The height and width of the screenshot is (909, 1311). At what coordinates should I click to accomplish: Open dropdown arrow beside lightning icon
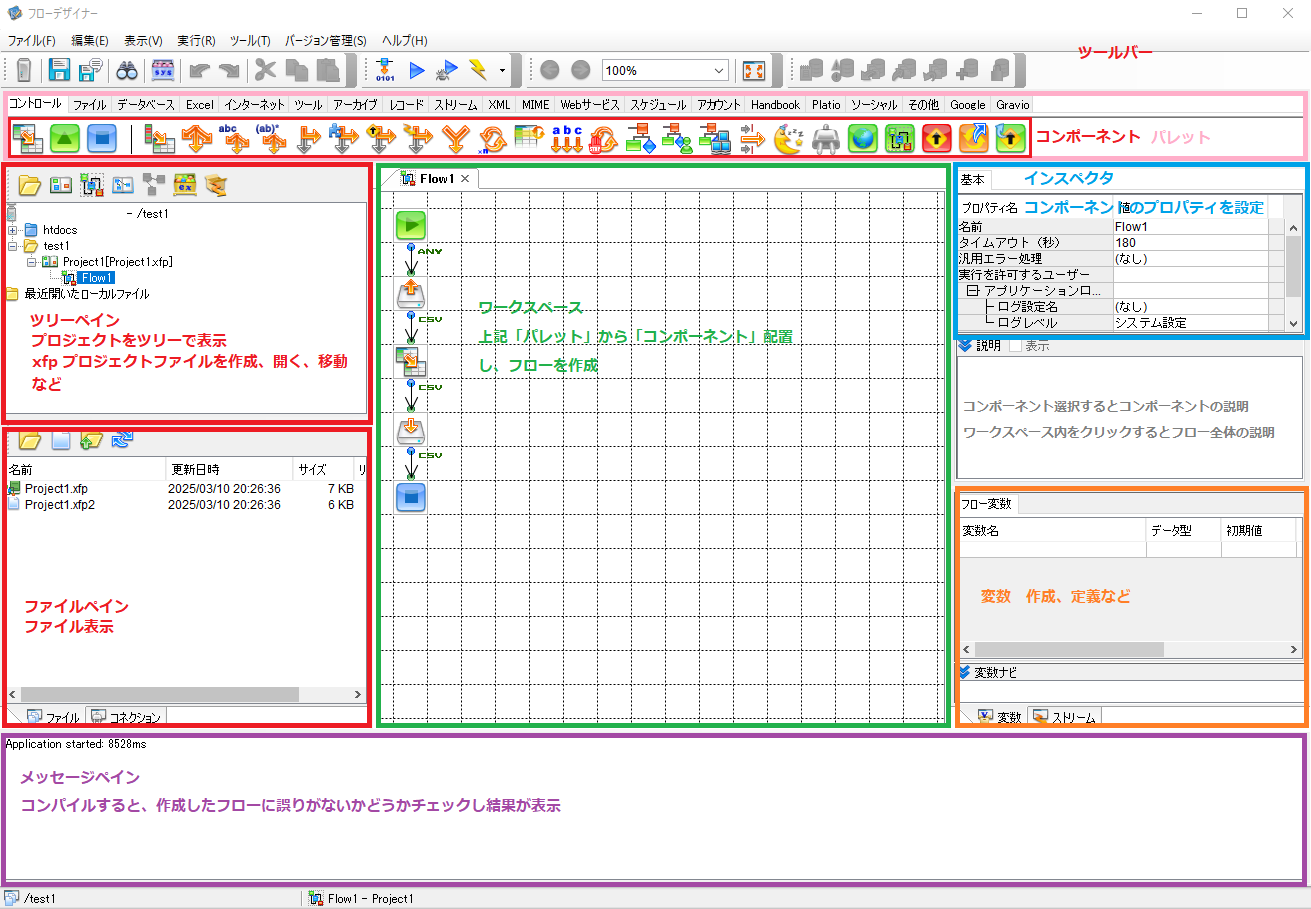(x=502, y=71)
